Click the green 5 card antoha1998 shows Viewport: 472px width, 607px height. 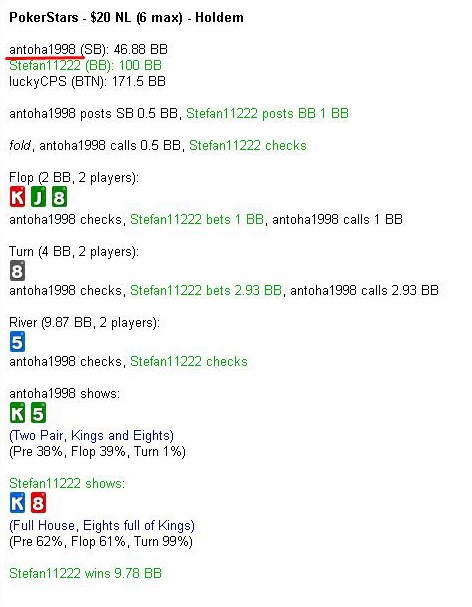click(x=38, y=413)
